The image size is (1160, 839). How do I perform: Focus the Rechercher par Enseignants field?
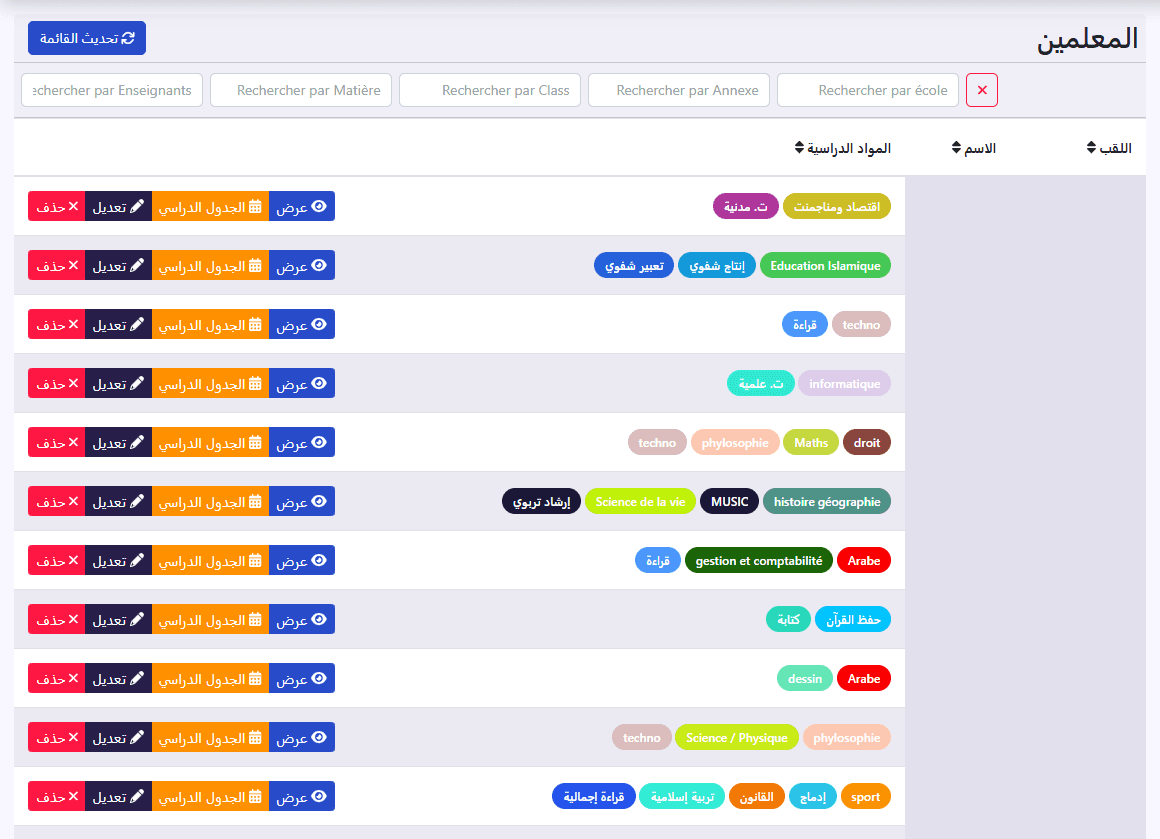click(x=112, y=90)
